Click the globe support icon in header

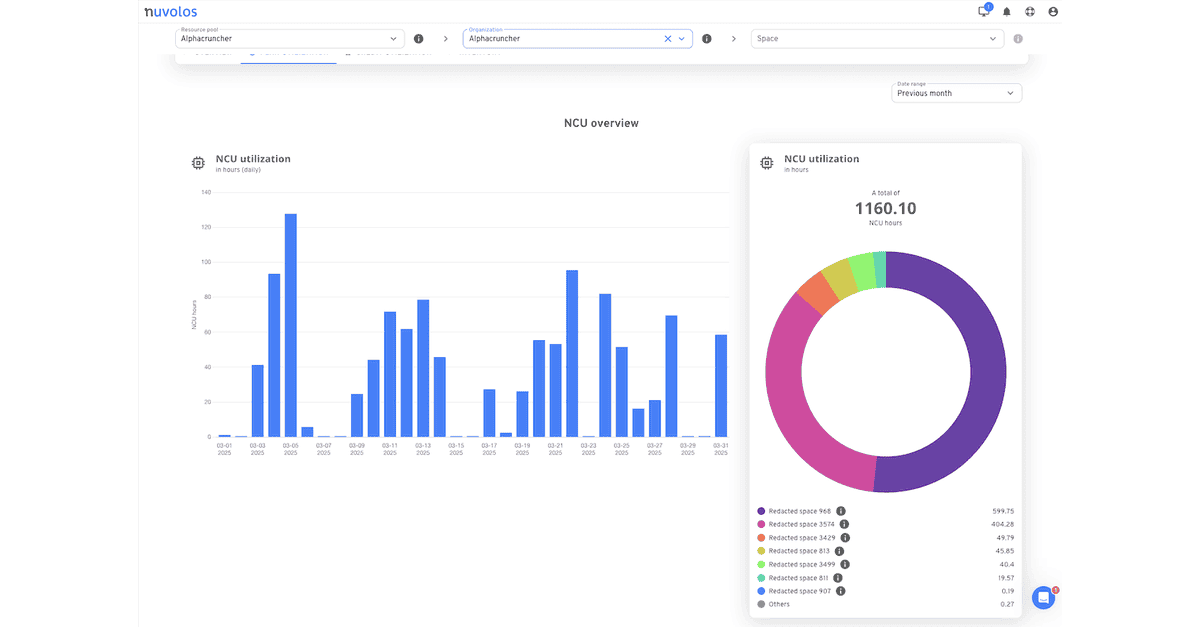click(x=1030, y=12)
